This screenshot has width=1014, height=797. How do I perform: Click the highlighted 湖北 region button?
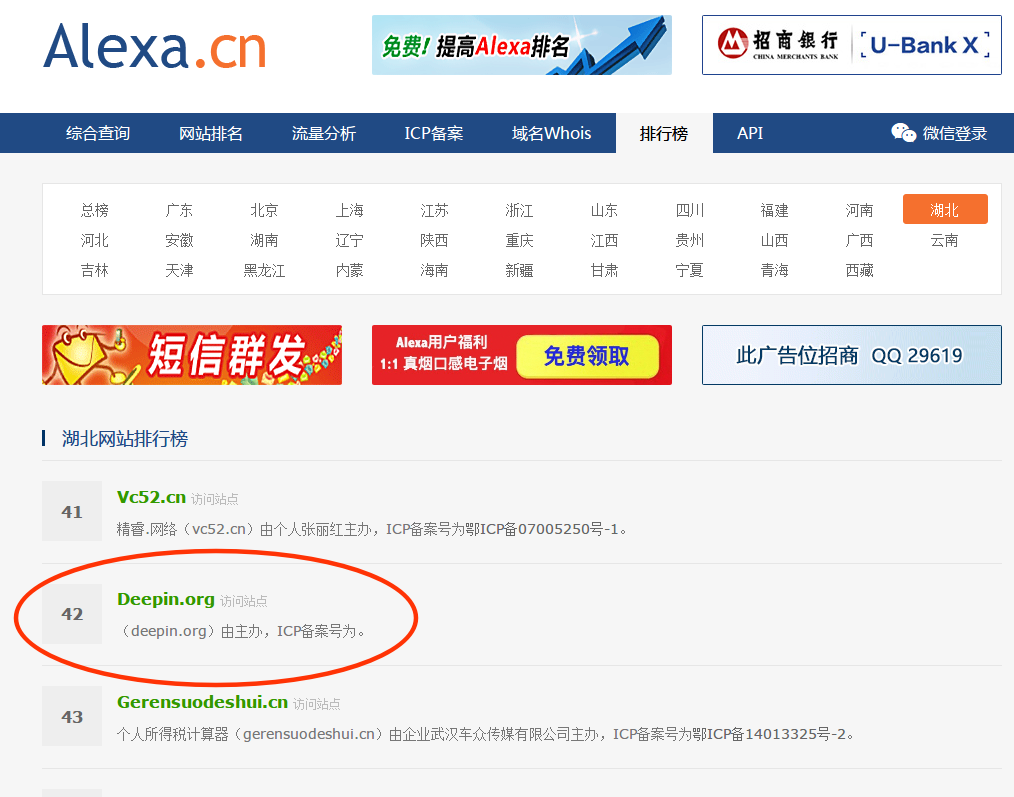tap(945, 209)
